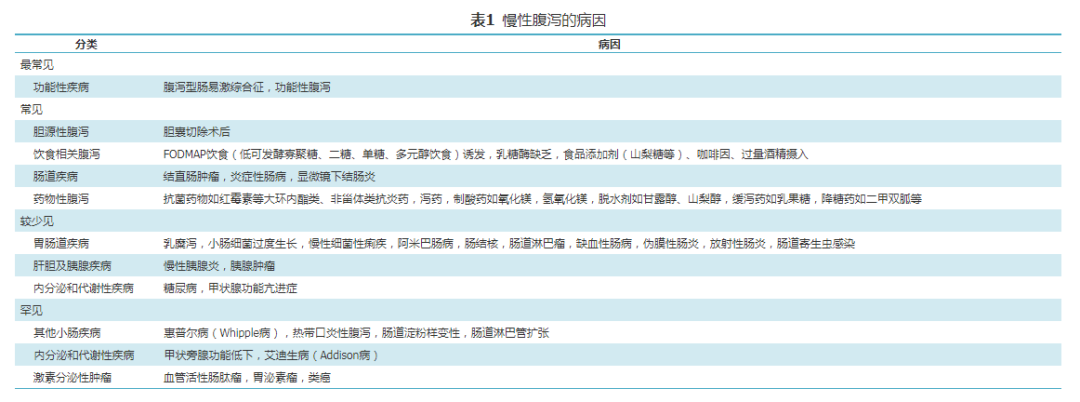Select the 功能性疾病 category cell
The height and width of the screenshot is (402, 1080).
point(61,88)
